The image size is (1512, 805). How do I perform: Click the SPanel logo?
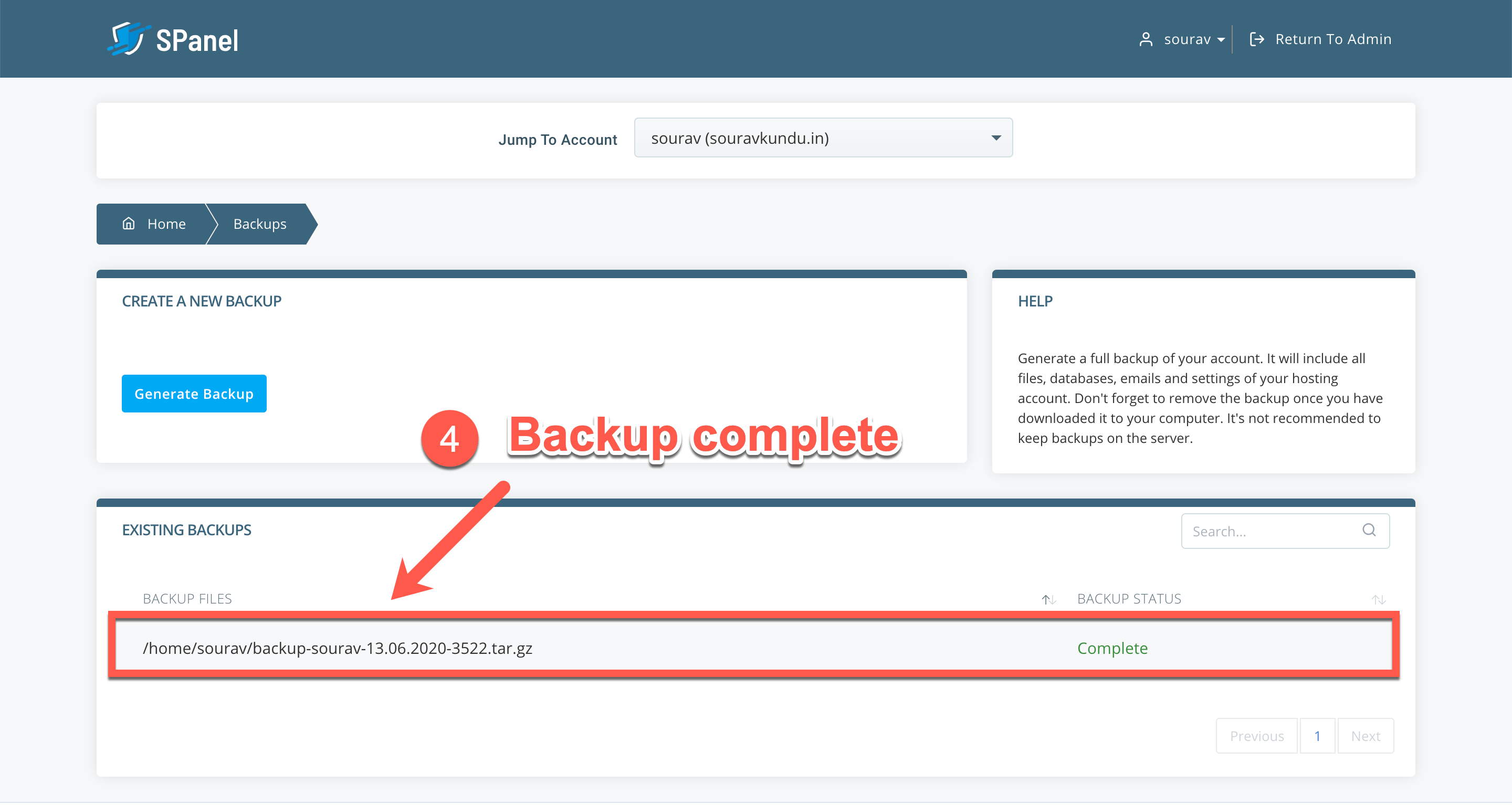point(173,39)
